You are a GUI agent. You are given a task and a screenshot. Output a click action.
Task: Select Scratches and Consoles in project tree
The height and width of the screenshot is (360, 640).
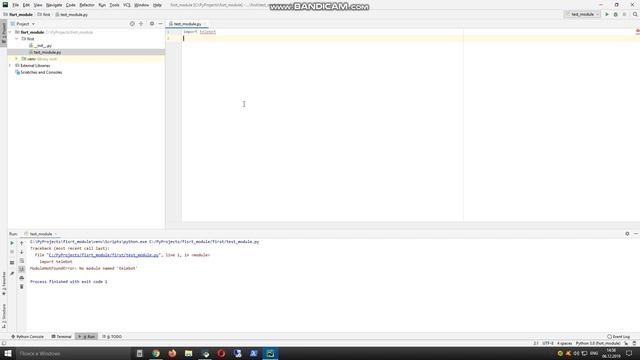[39, 72]
